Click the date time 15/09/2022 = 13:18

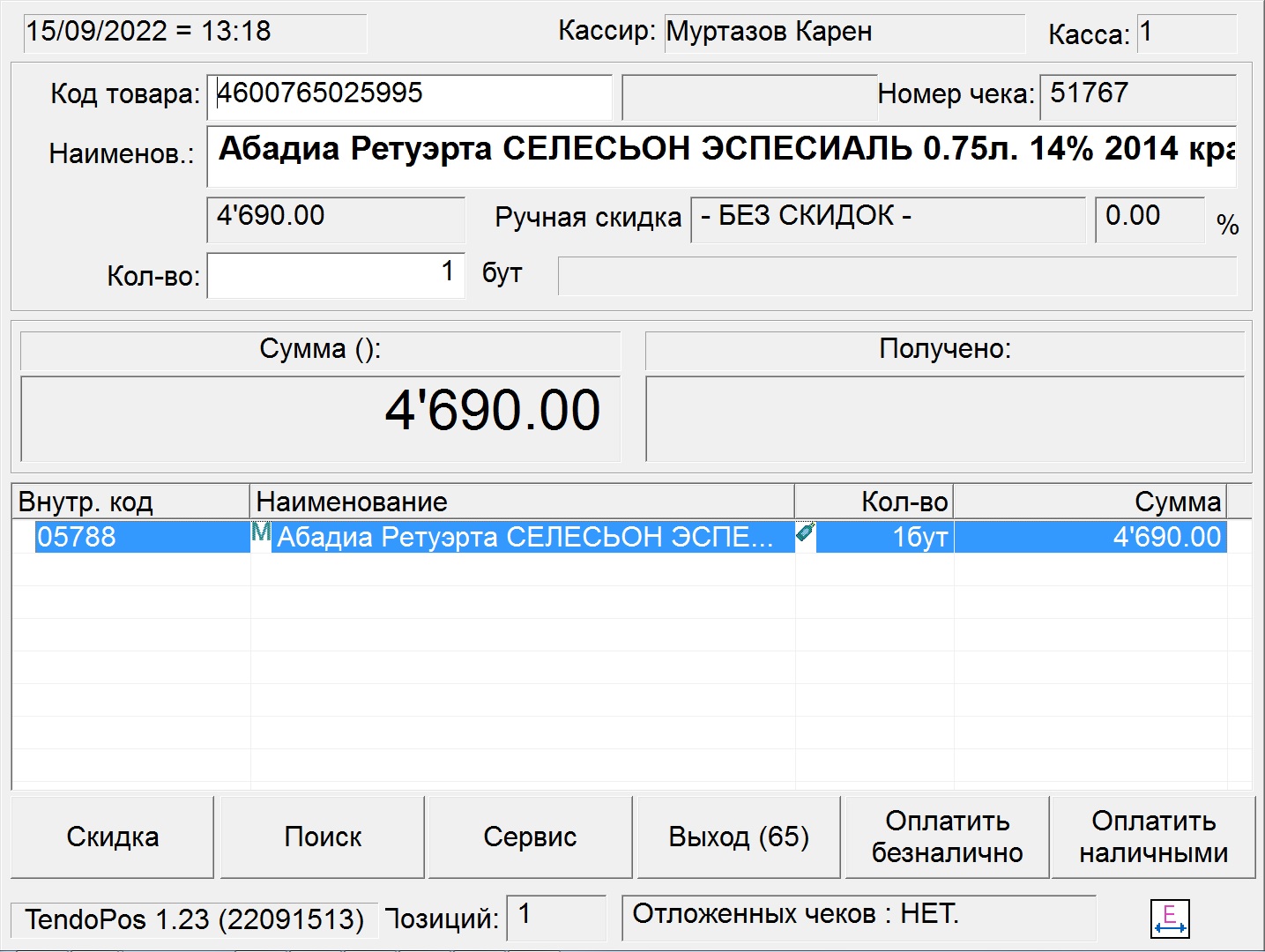pos(195,33)
